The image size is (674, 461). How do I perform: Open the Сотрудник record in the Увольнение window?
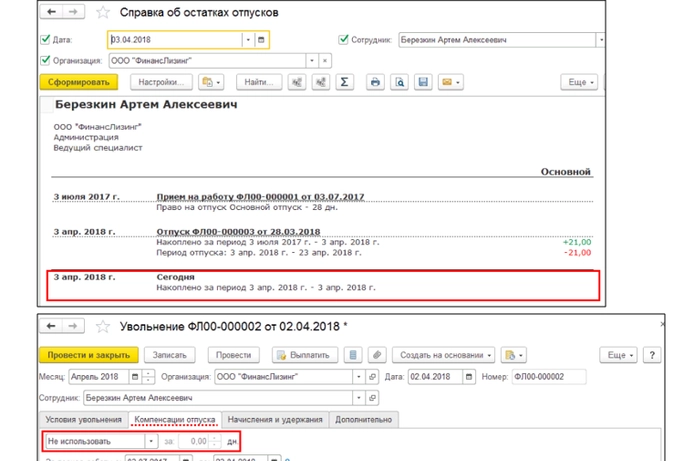(x=372, y=398)
